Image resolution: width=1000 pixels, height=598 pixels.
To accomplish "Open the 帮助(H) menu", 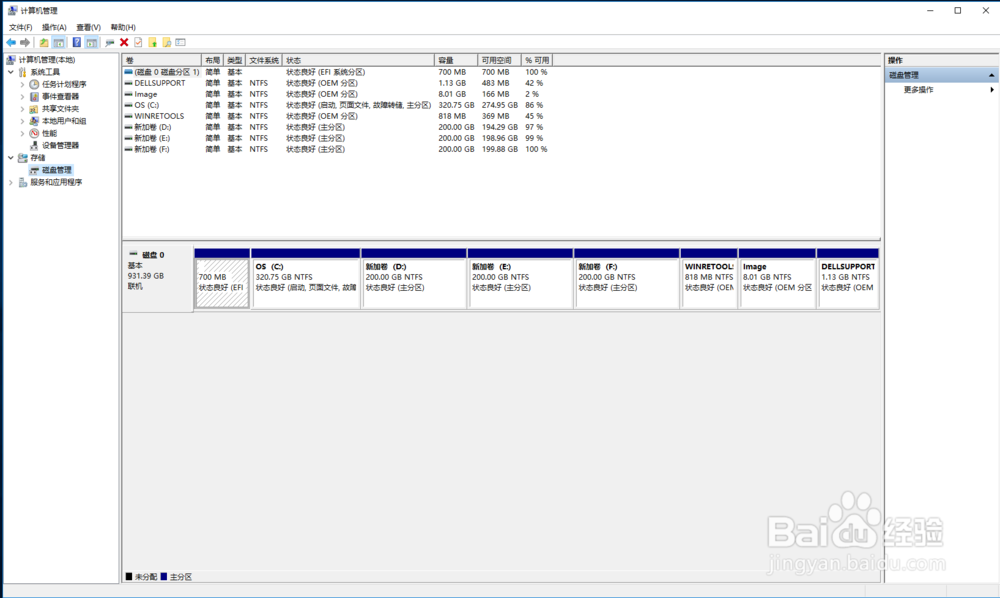I will 123,27.
